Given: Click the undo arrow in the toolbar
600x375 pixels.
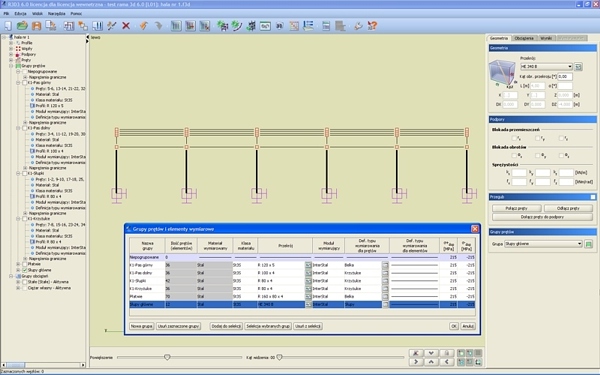Looking at the screenshot, I should point(143,26).
